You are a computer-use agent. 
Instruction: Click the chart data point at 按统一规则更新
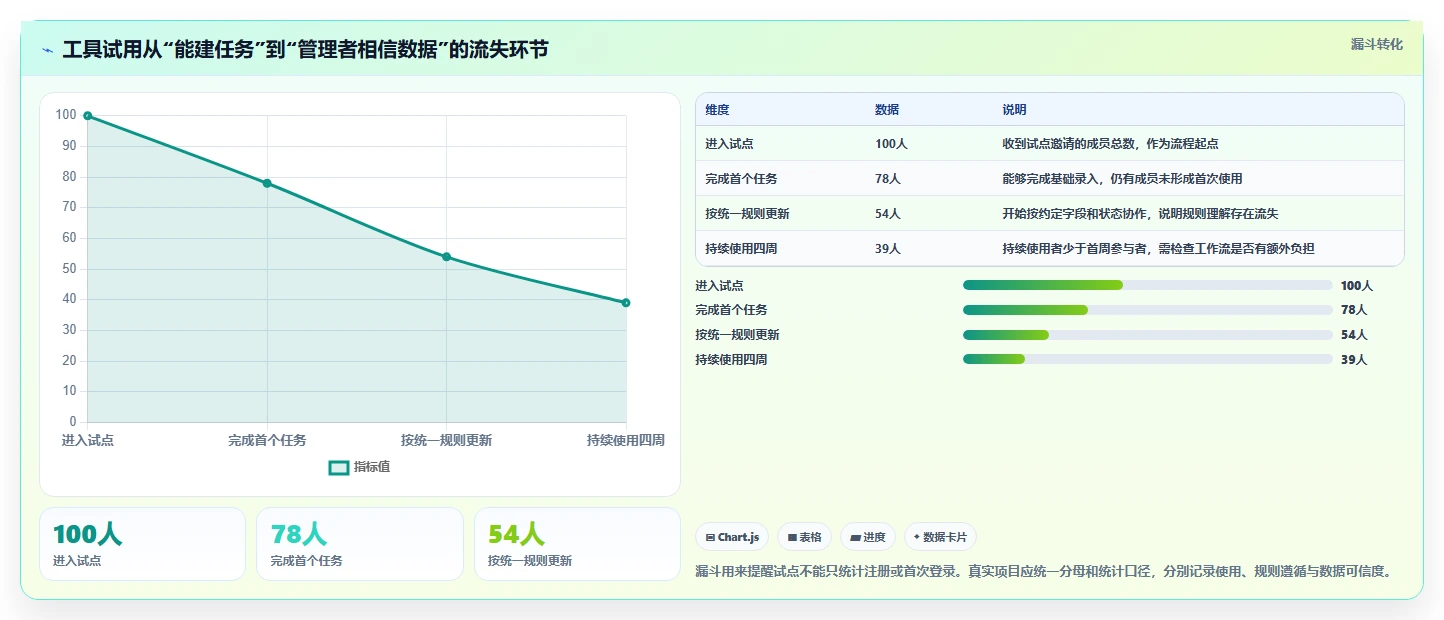point(446,257)
